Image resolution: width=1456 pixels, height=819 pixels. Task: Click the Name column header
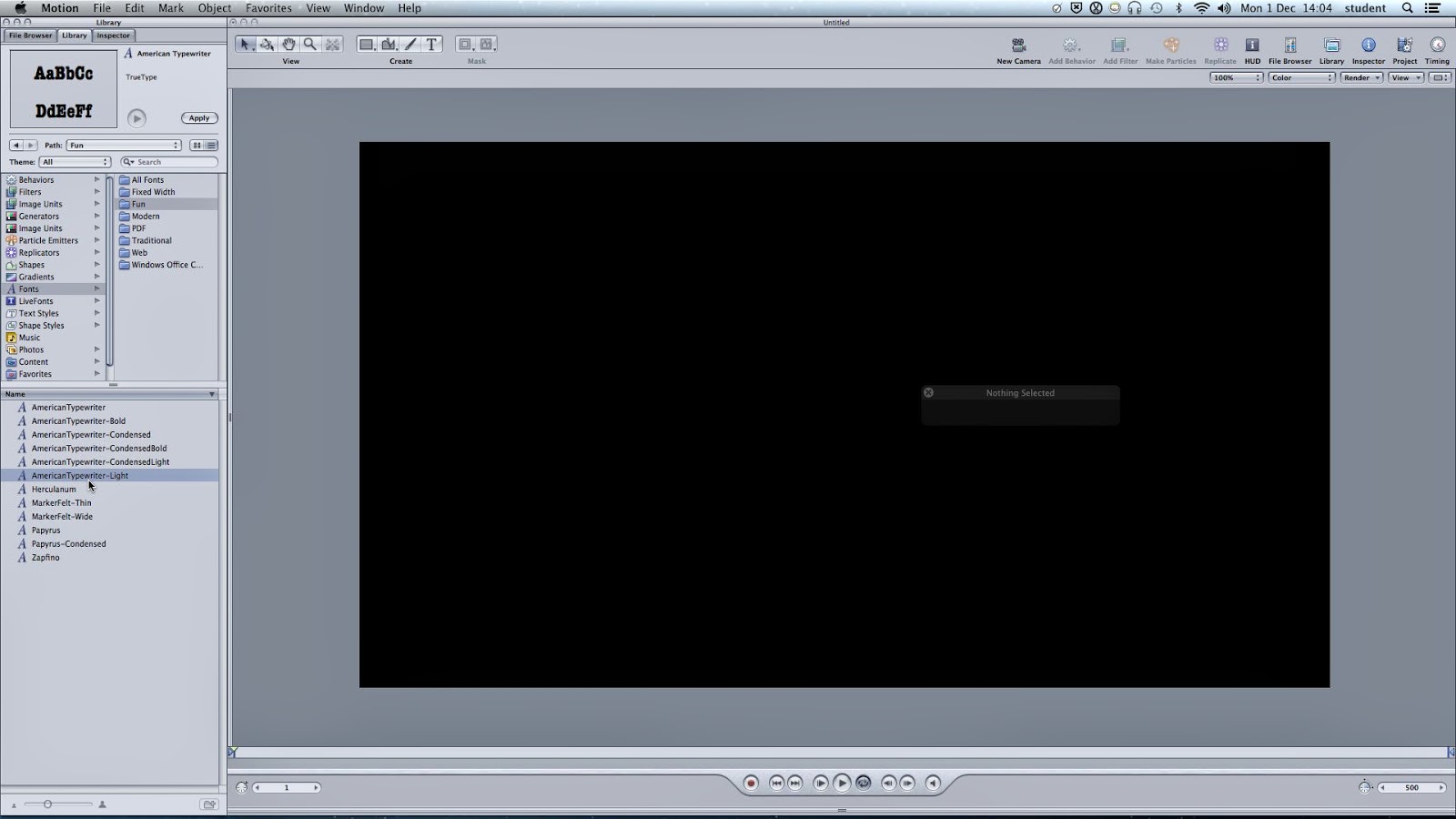(109, 394)
